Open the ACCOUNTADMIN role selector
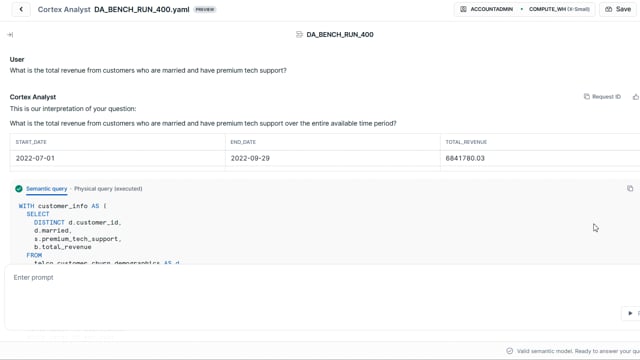This screenshot has height=360, width=640. pos(487,9)
